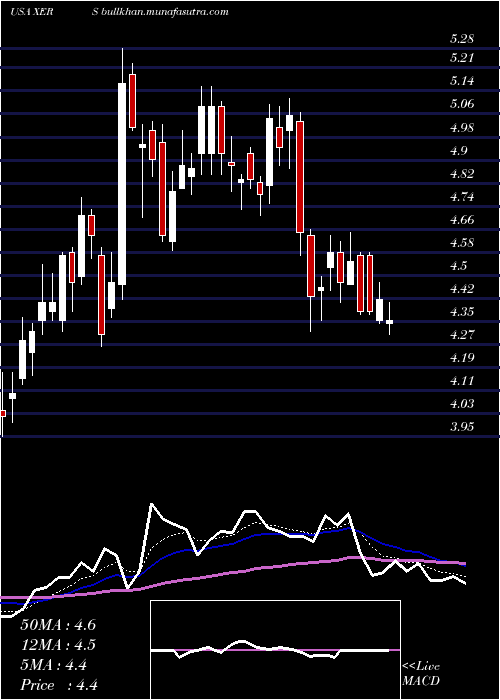The width and height of the screenshot is (500, 700).
Task: Click inside the MACD inset chart
Action: point(275,650)
